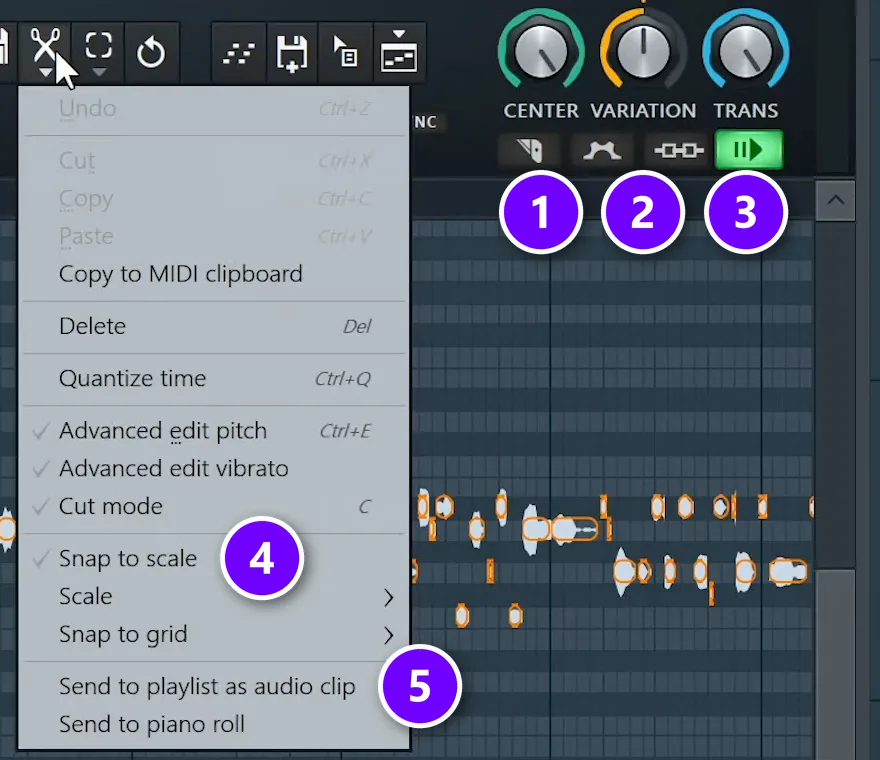Viewport: 880px width, 760px height.
Task: Expand the Snap to grid submenu
Action: point(214,634)
